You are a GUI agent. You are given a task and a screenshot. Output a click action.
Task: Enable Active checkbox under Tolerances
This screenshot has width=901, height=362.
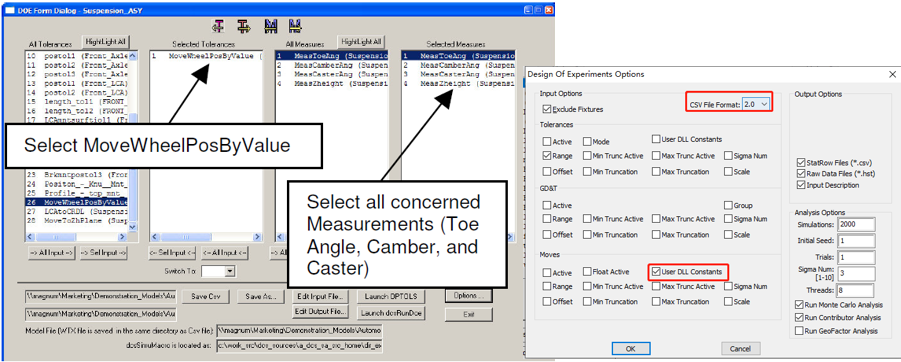(x=546, y=142)
